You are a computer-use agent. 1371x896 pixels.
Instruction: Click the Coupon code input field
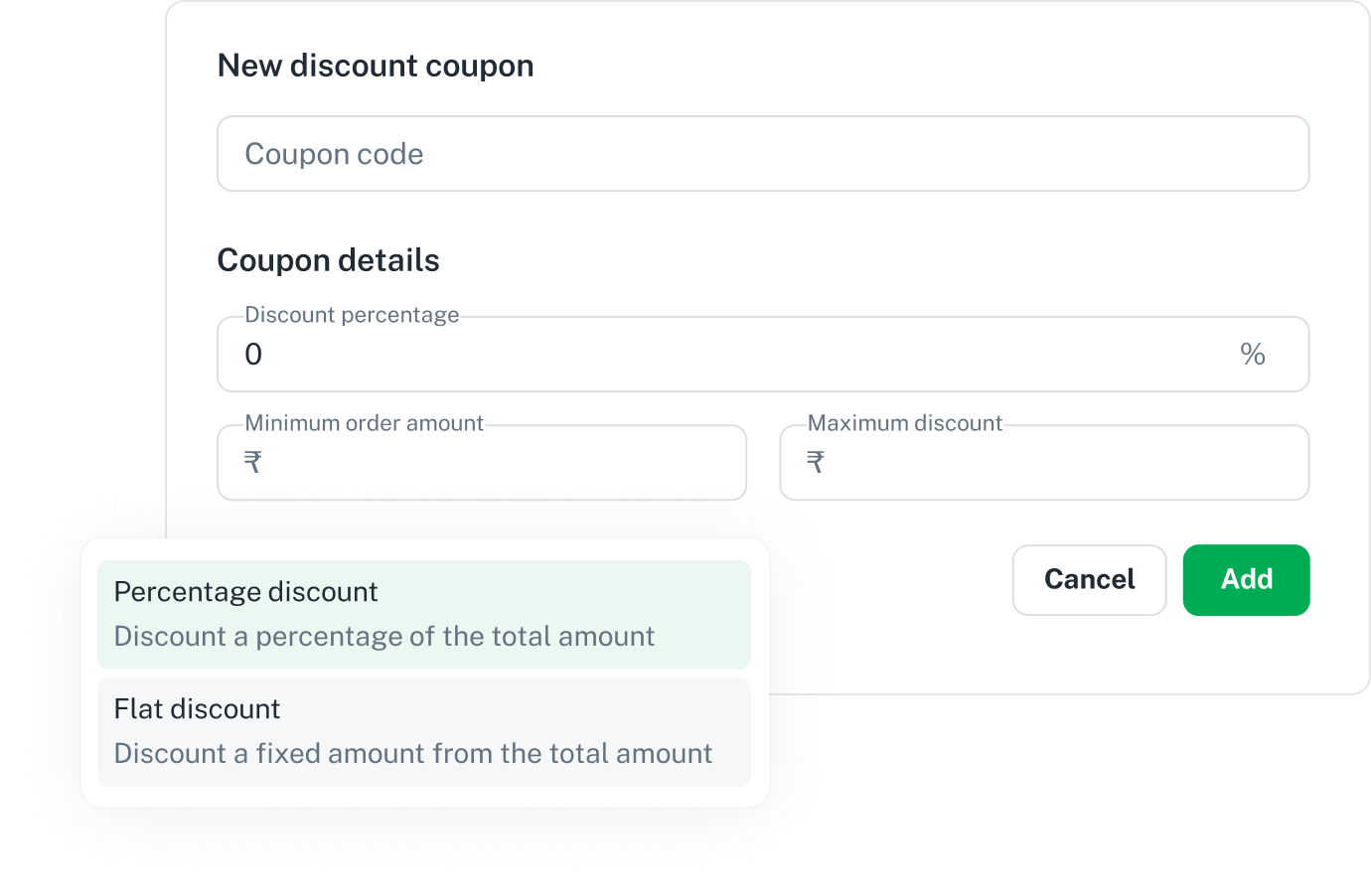click(x=762, y=154)
